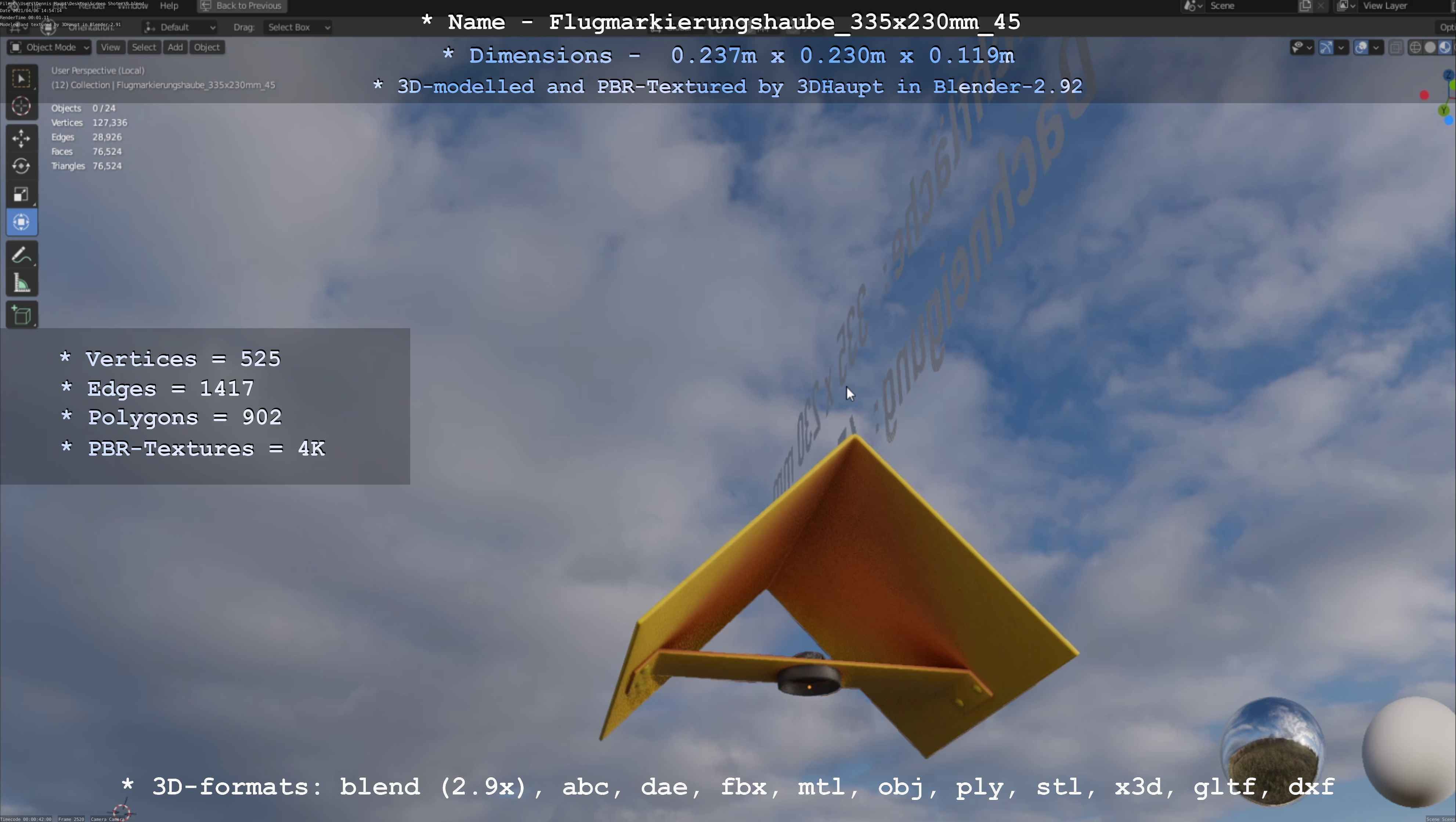Open the Scene browse dropdown icon

tap(1193, 6)
